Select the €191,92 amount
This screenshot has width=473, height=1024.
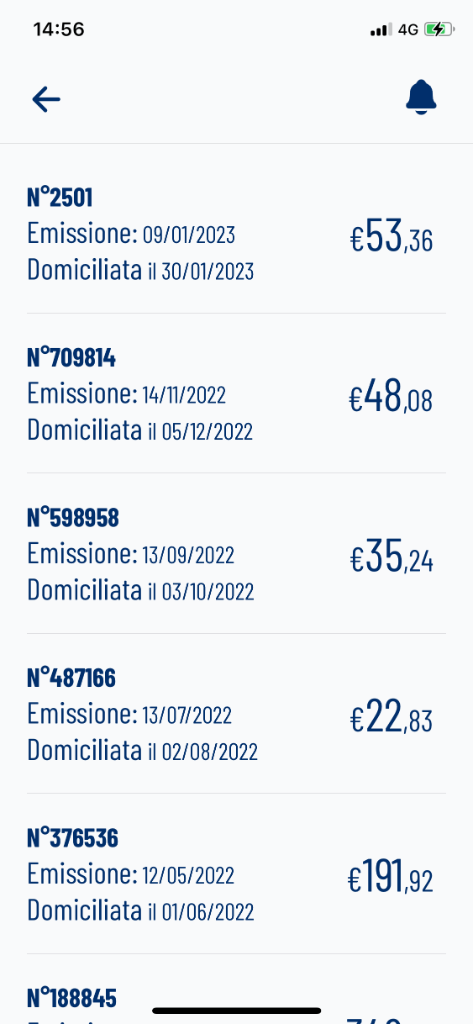coord(390,878)
